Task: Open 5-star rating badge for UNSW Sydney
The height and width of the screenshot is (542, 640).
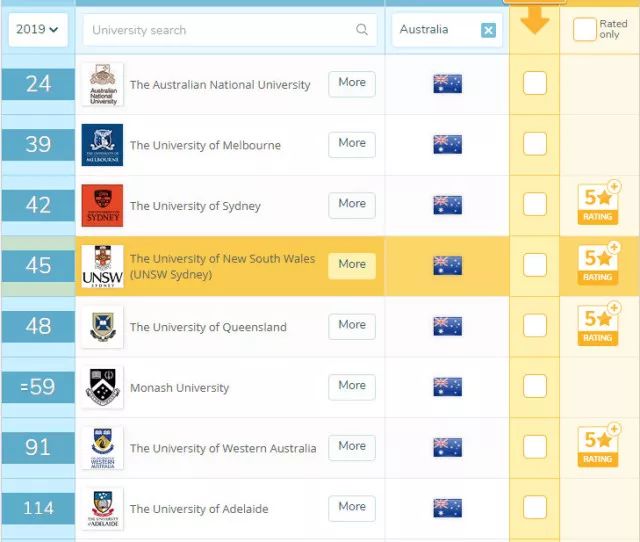Action: pyautogui.click(x=598, y=263)
